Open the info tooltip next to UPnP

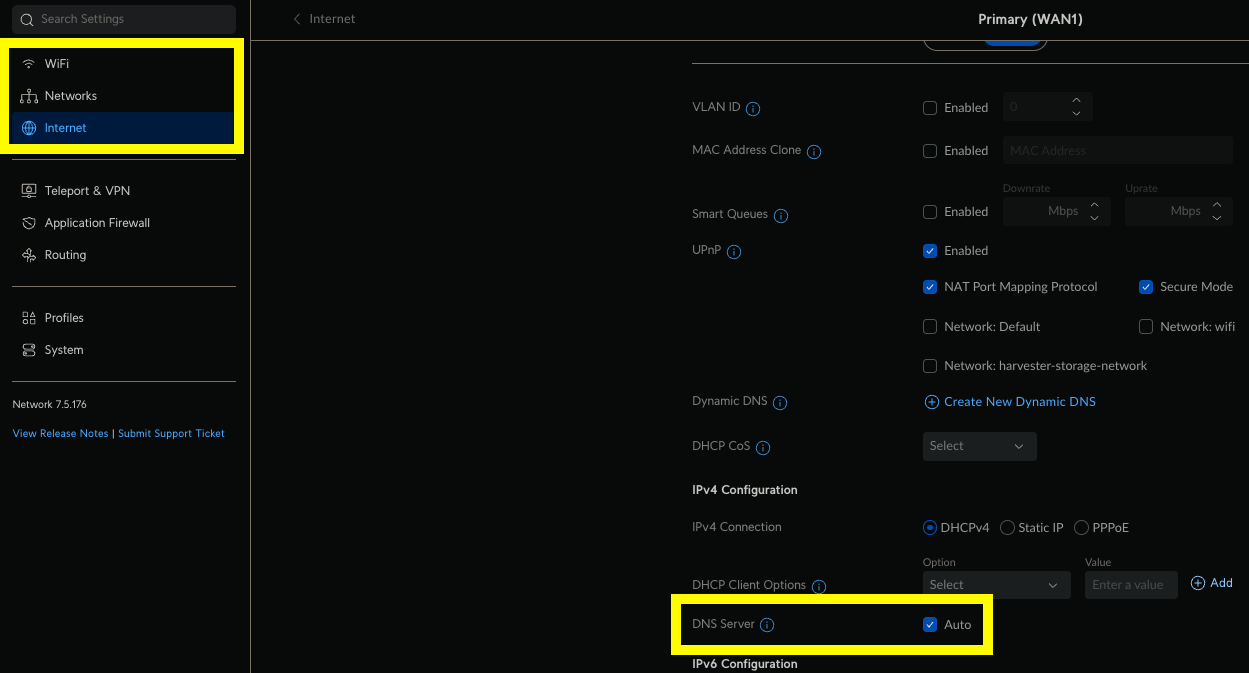734,252
